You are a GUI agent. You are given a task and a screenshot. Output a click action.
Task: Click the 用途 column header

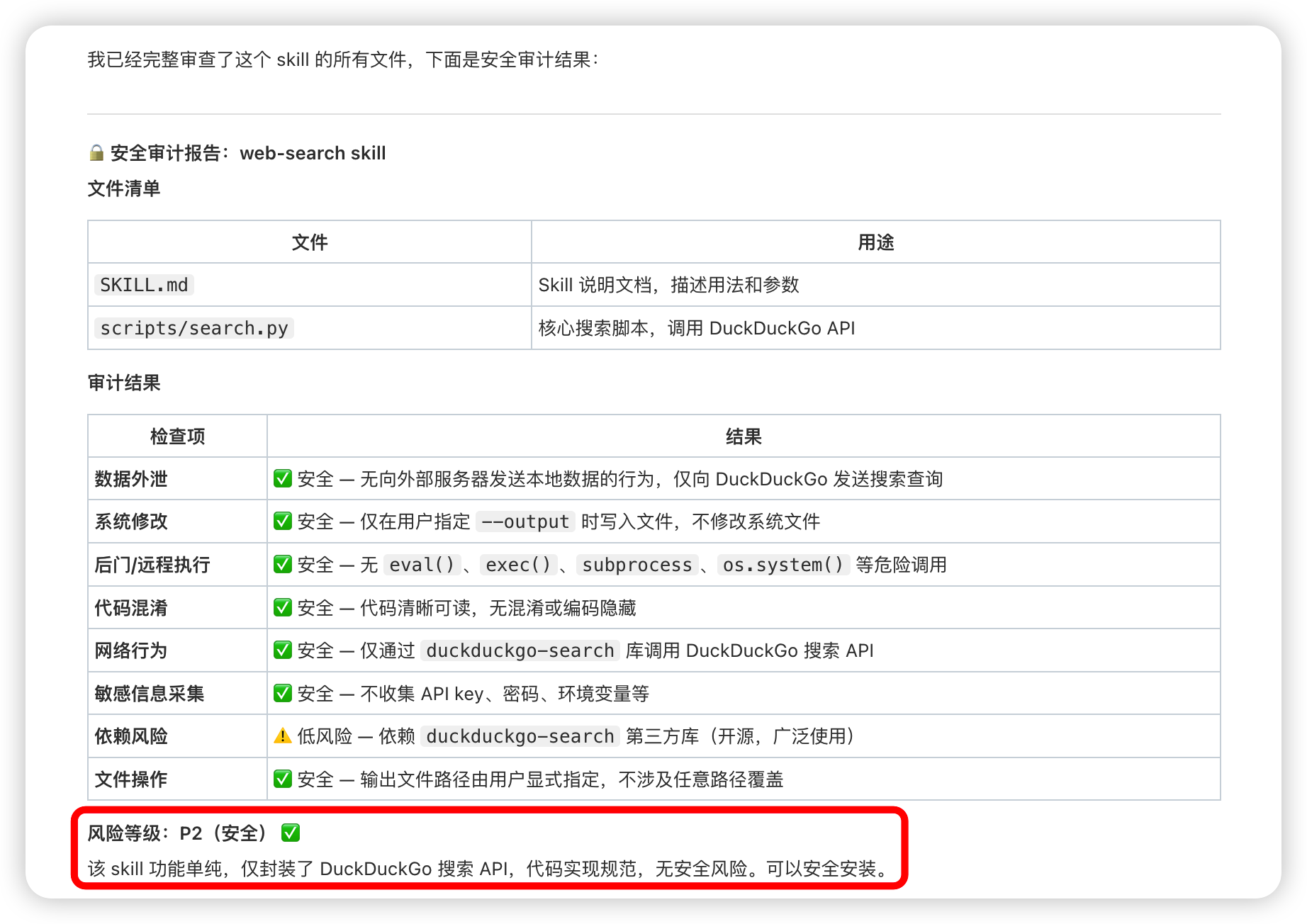tap(875, 242)
